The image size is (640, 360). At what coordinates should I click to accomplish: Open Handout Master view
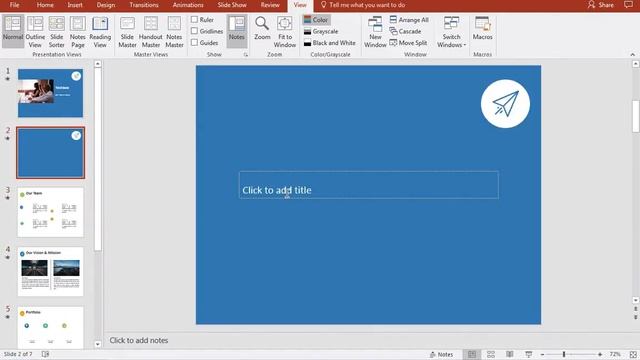coord(151,32)
